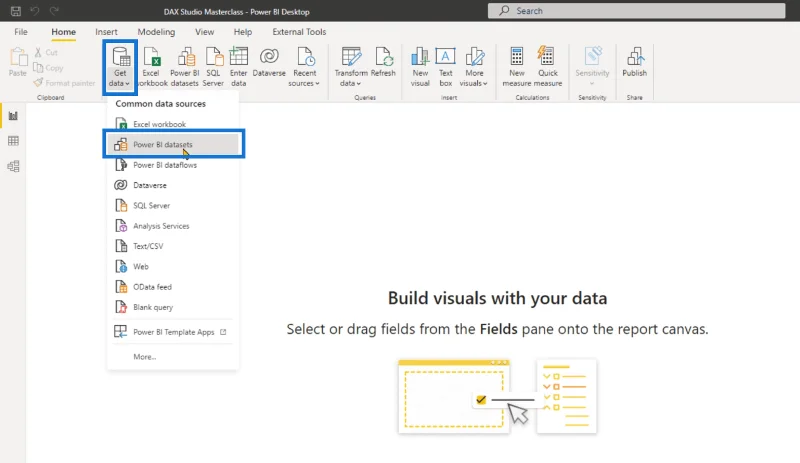Viewport: 800px width, 463px height.
Task: Select Dataverse in the dropdown menu
Action: (x=173, y=185)
